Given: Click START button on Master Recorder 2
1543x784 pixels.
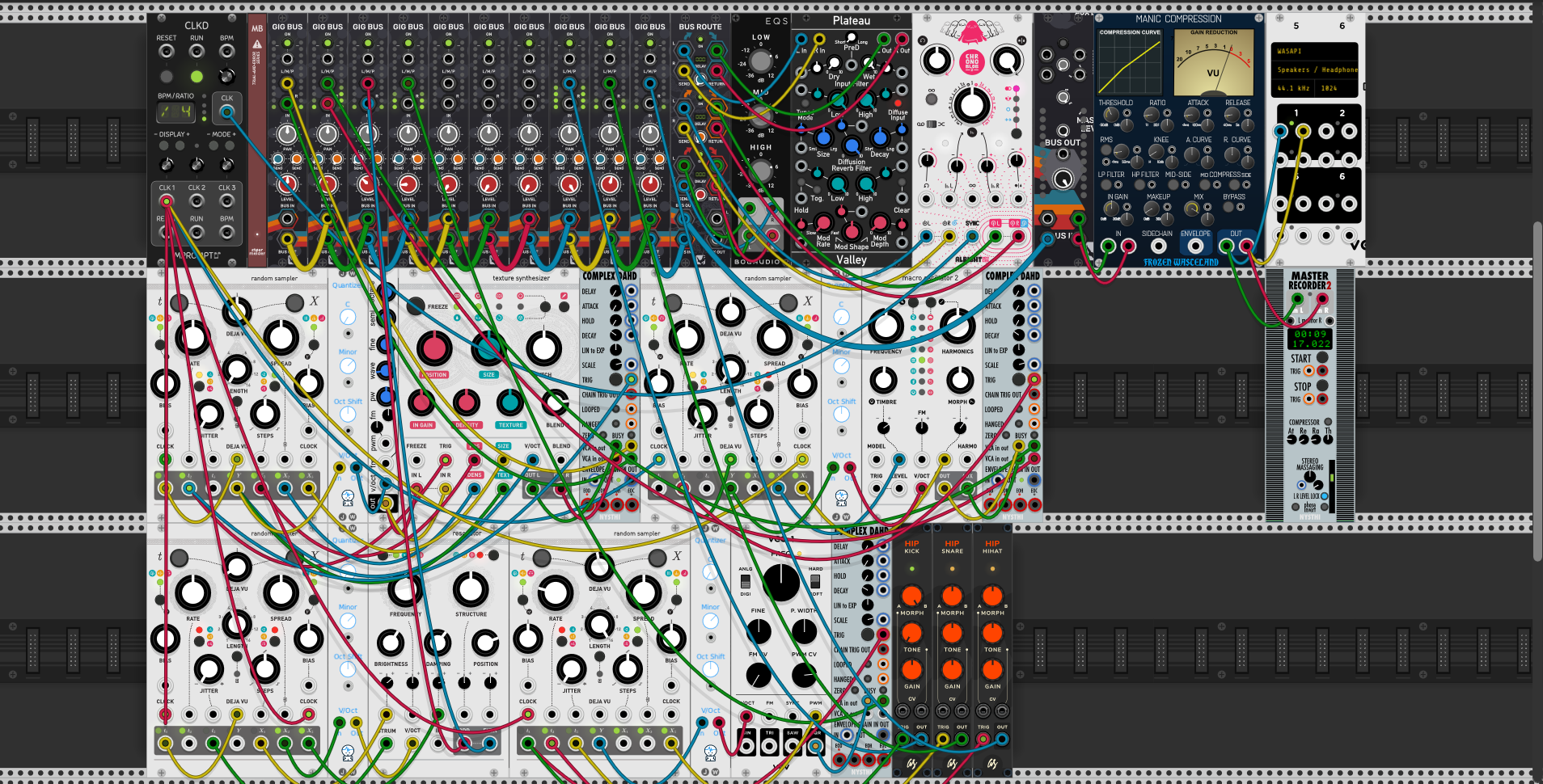Looking at the screenshot, I should pos(1322,357).
